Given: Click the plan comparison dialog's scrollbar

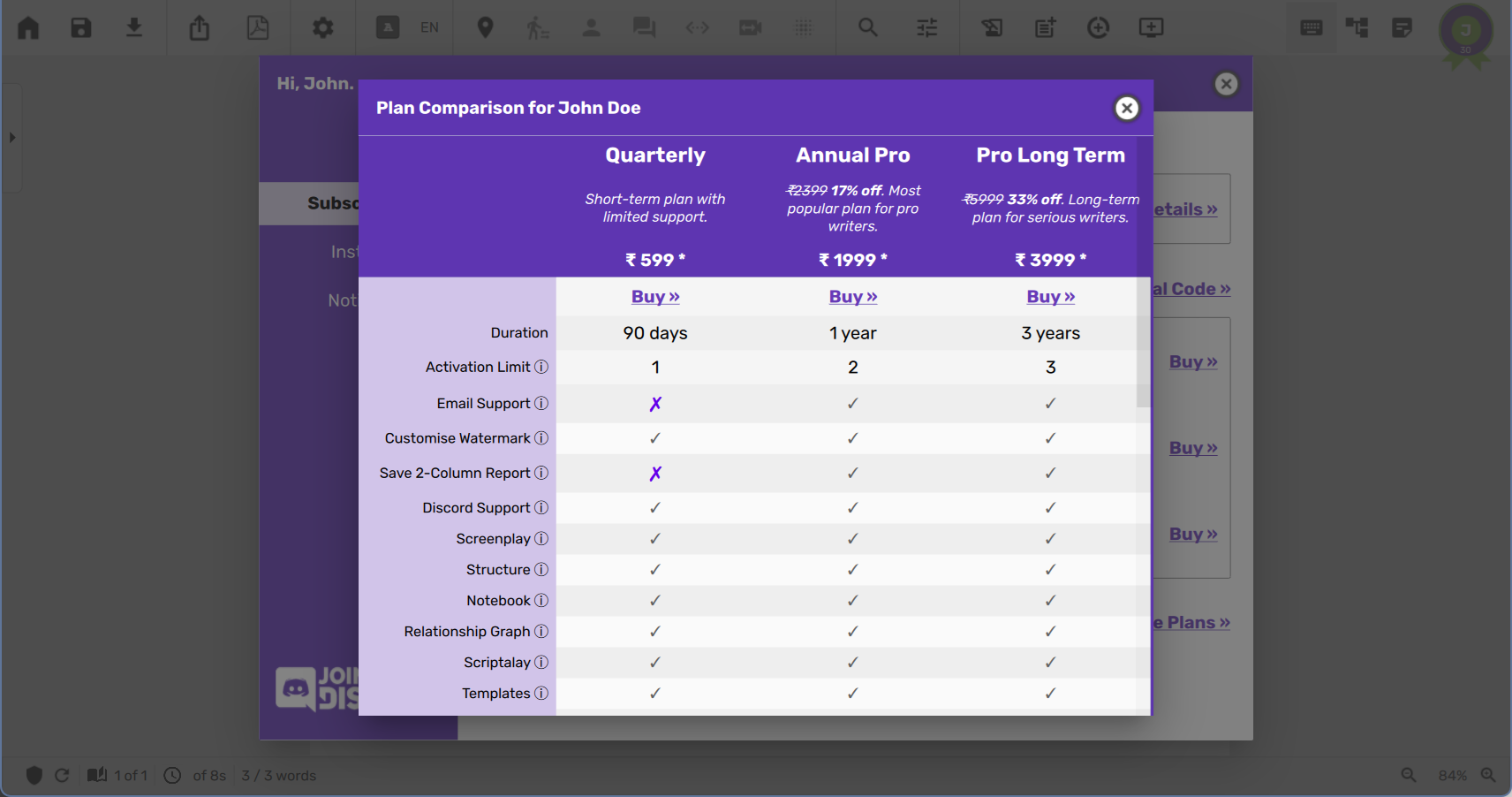Looking at the screenshot, I should pyautogui.click(x=1144, y=353).
